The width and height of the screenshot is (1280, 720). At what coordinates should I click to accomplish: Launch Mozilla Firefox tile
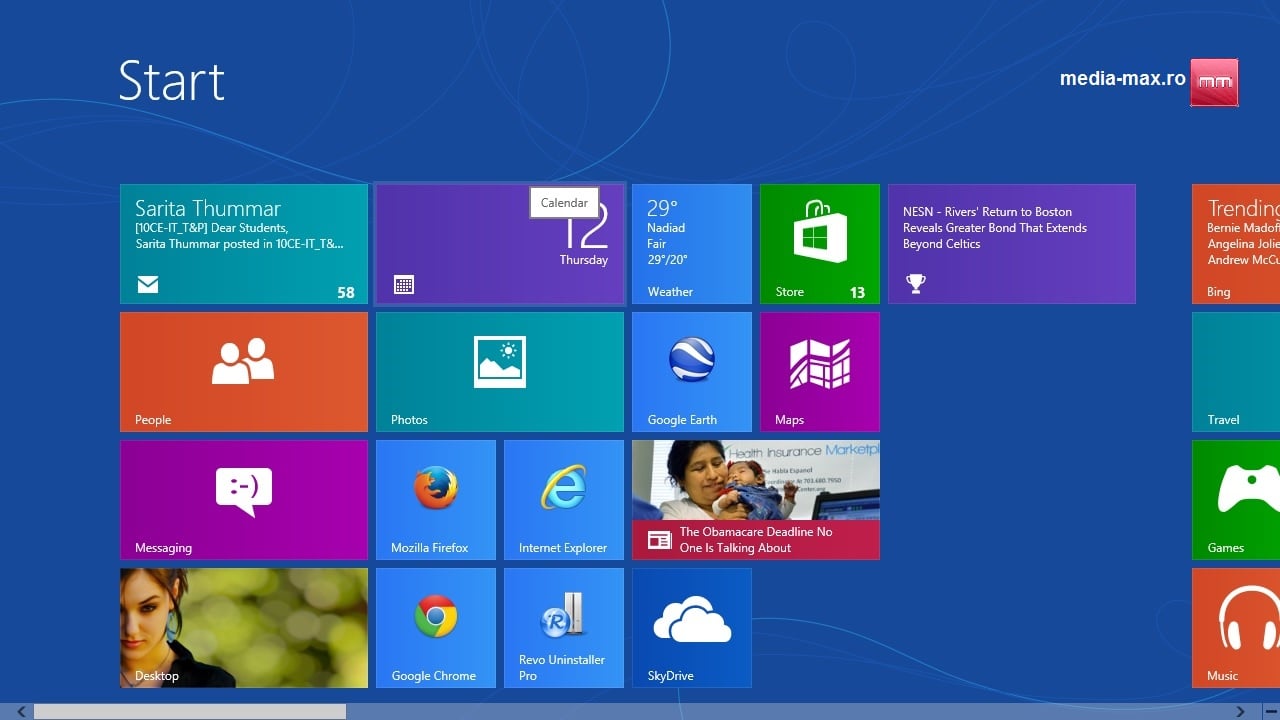coord(436,500)
